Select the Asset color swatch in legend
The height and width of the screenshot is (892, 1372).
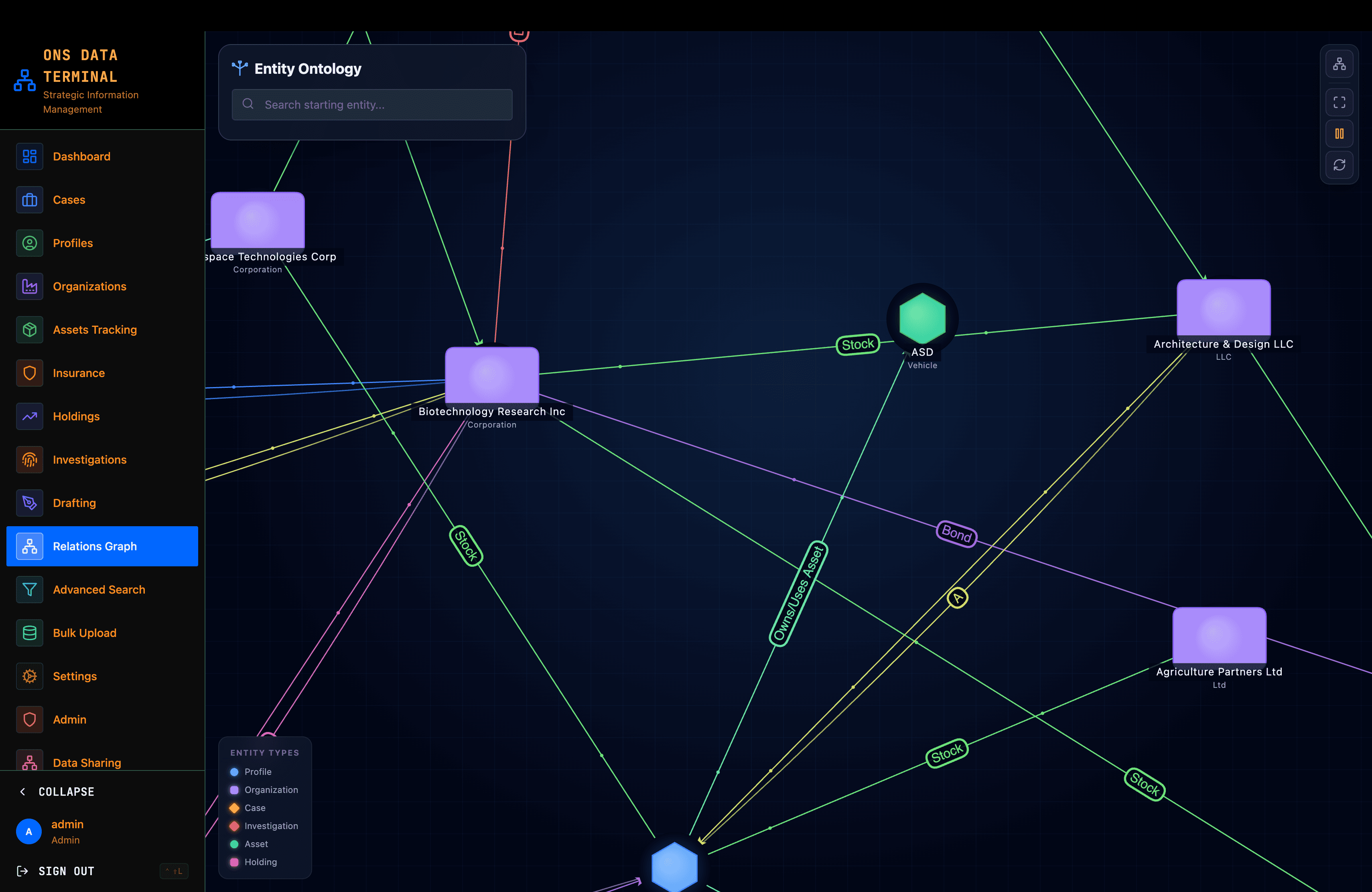pyautogui.click(x=234, y=843)
